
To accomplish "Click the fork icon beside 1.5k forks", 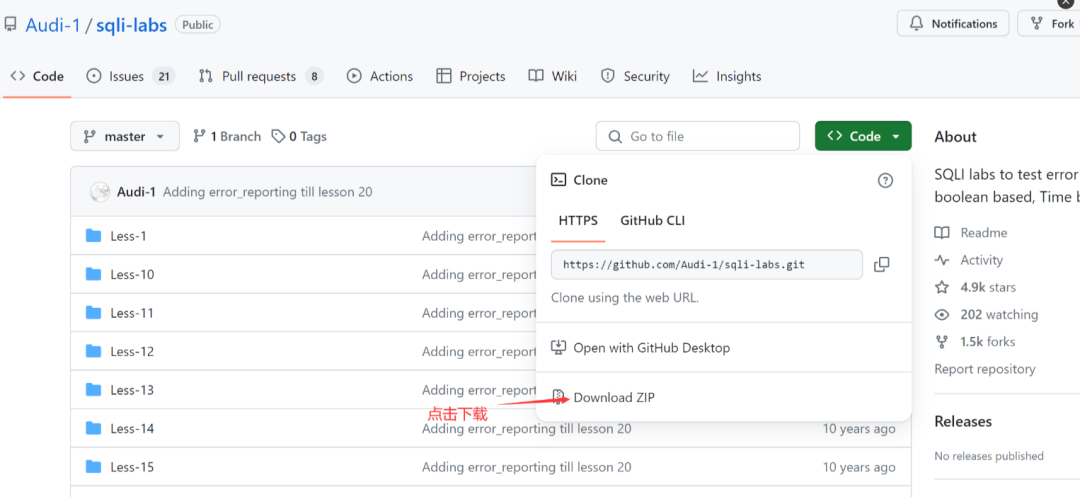I will tap(942, 341).
